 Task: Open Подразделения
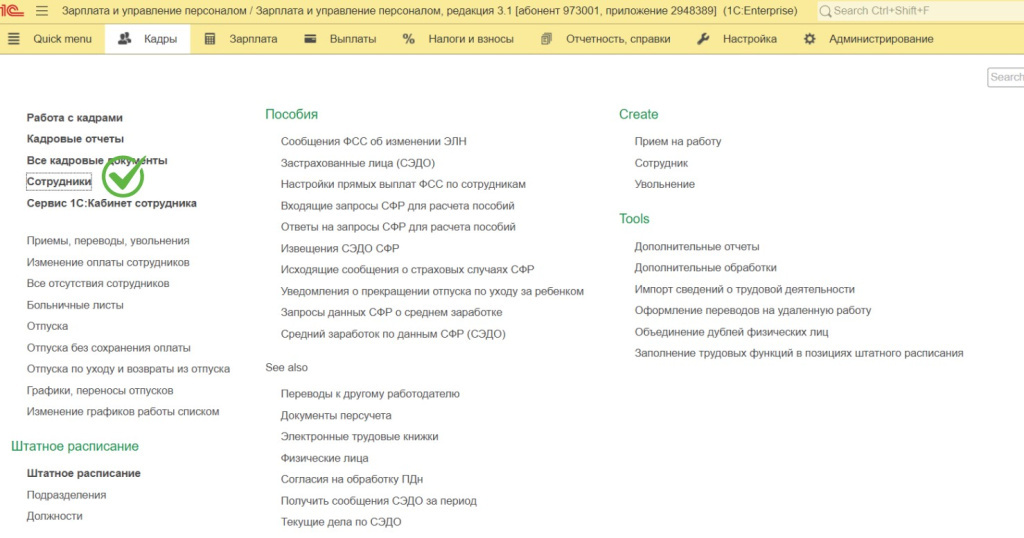coord(66,495)
